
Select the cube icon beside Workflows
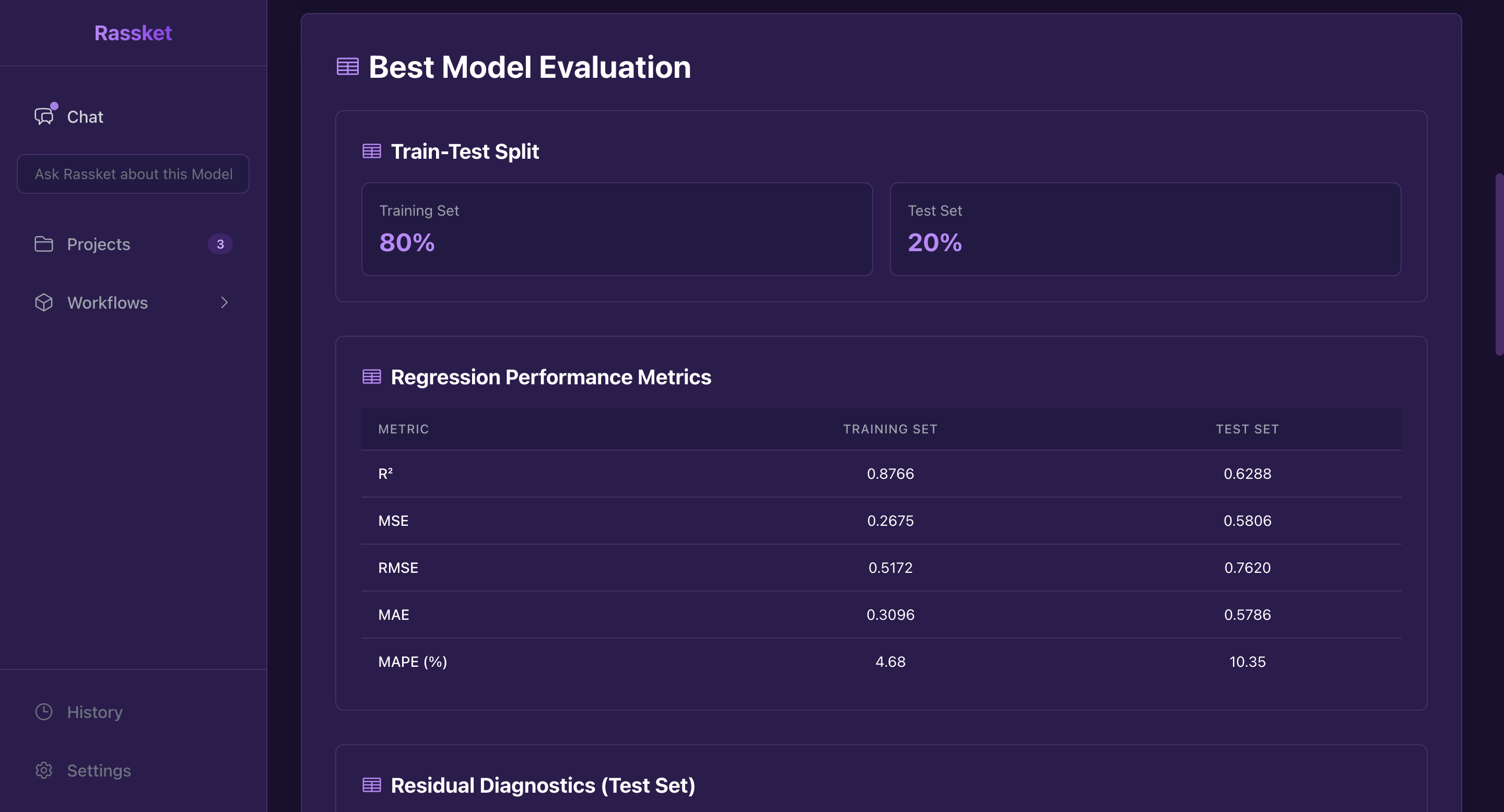(43, 302)
